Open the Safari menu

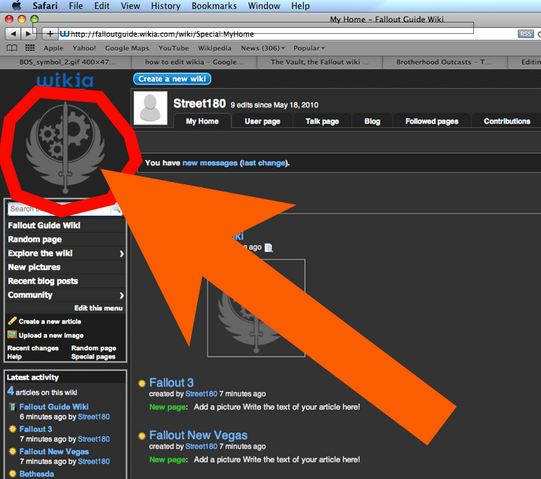[45, 6]
